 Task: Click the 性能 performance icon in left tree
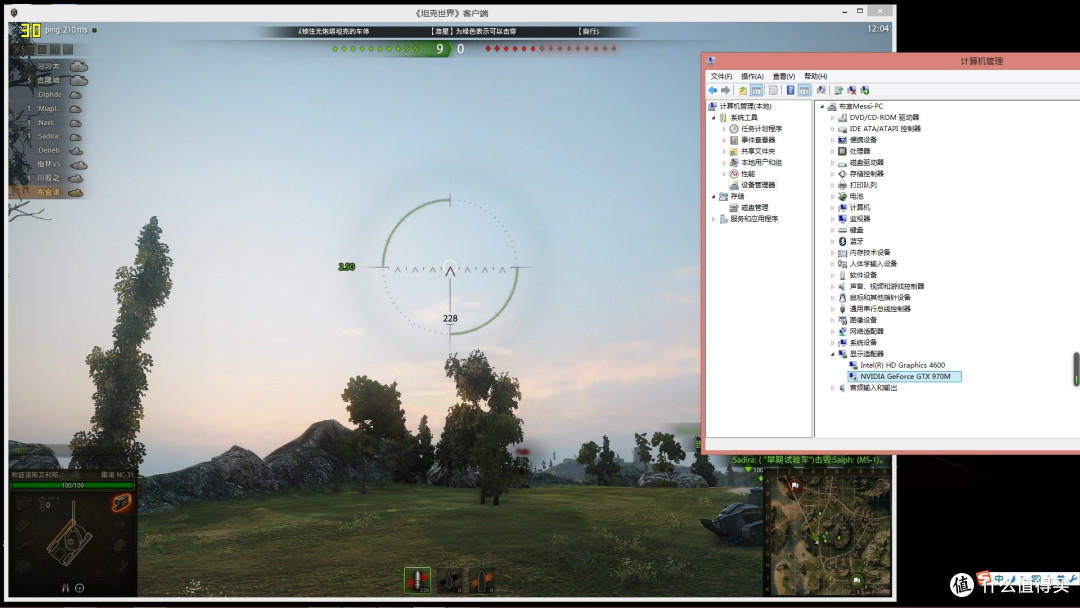pyautogui.click(x=734, y=174)
